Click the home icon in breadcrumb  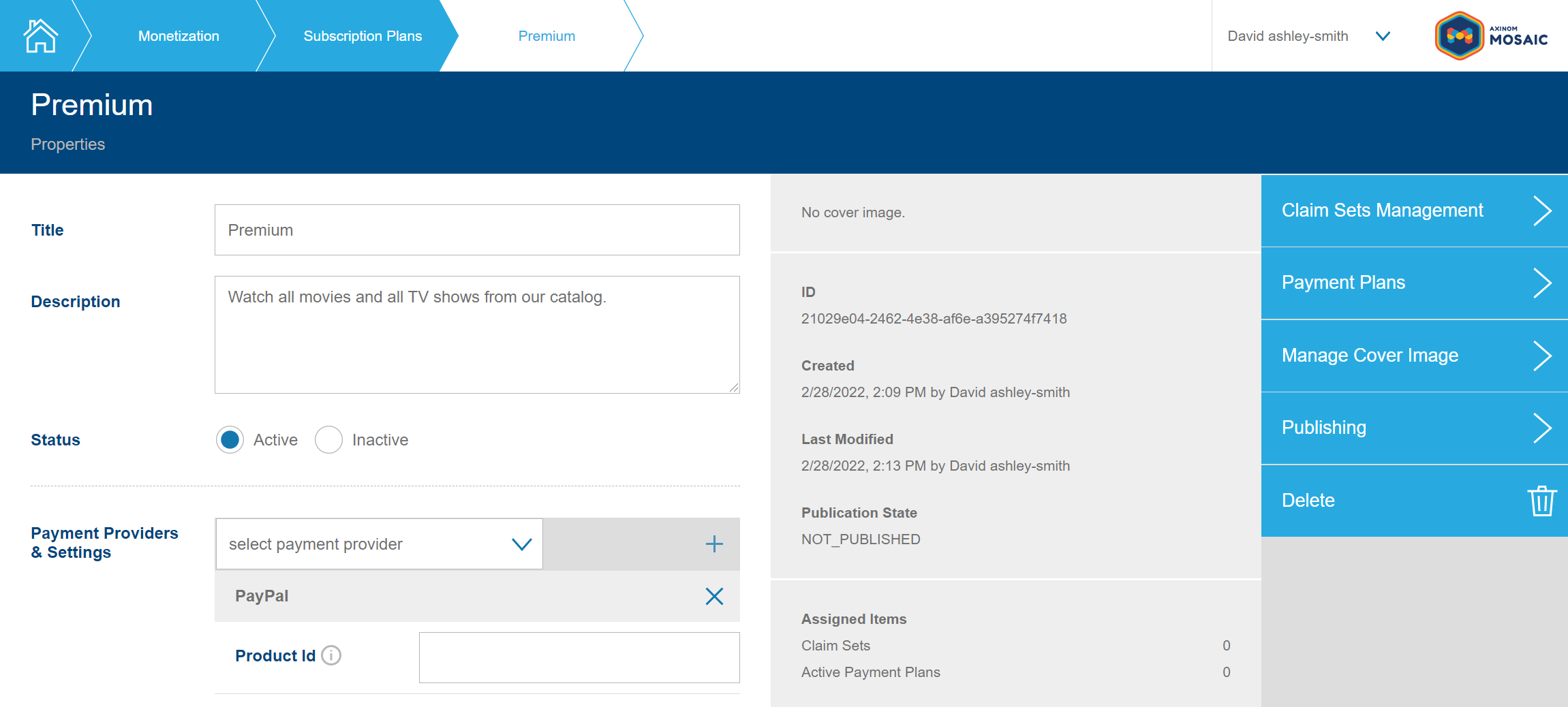pyautogui.click(x=40, y=35)
